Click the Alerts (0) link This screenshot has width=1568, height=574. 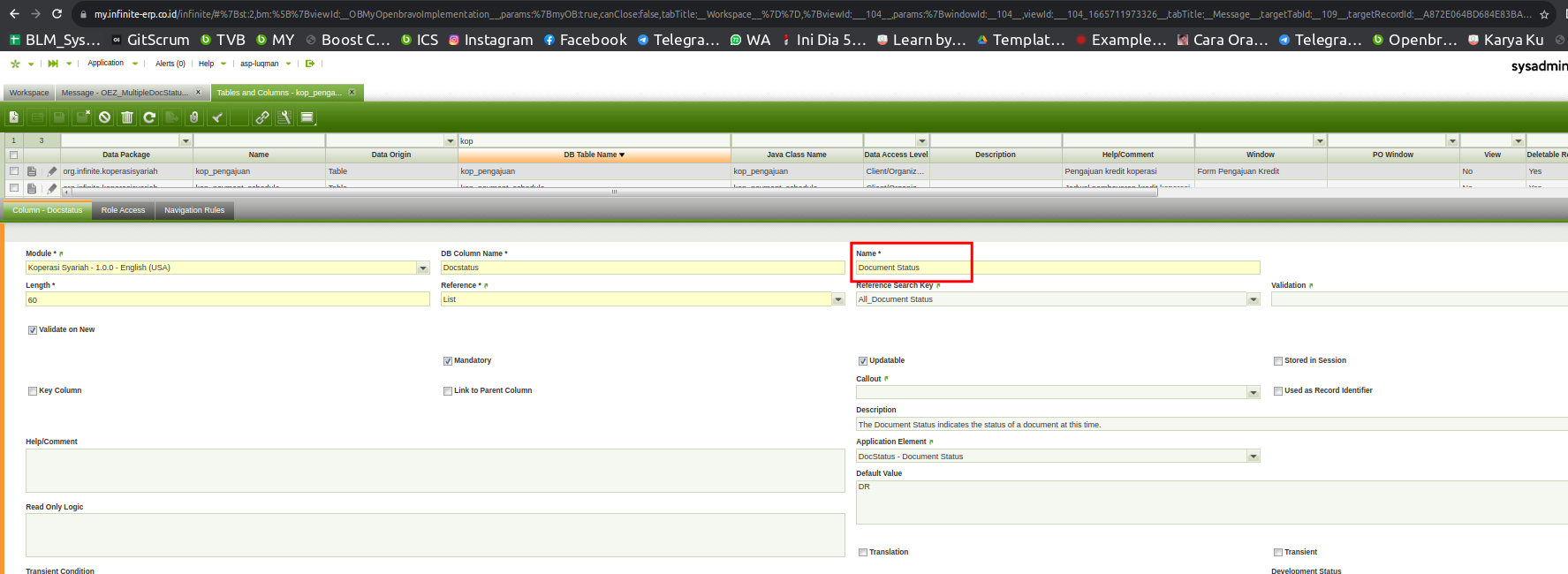pyautogui.click(x=170, y=64)
